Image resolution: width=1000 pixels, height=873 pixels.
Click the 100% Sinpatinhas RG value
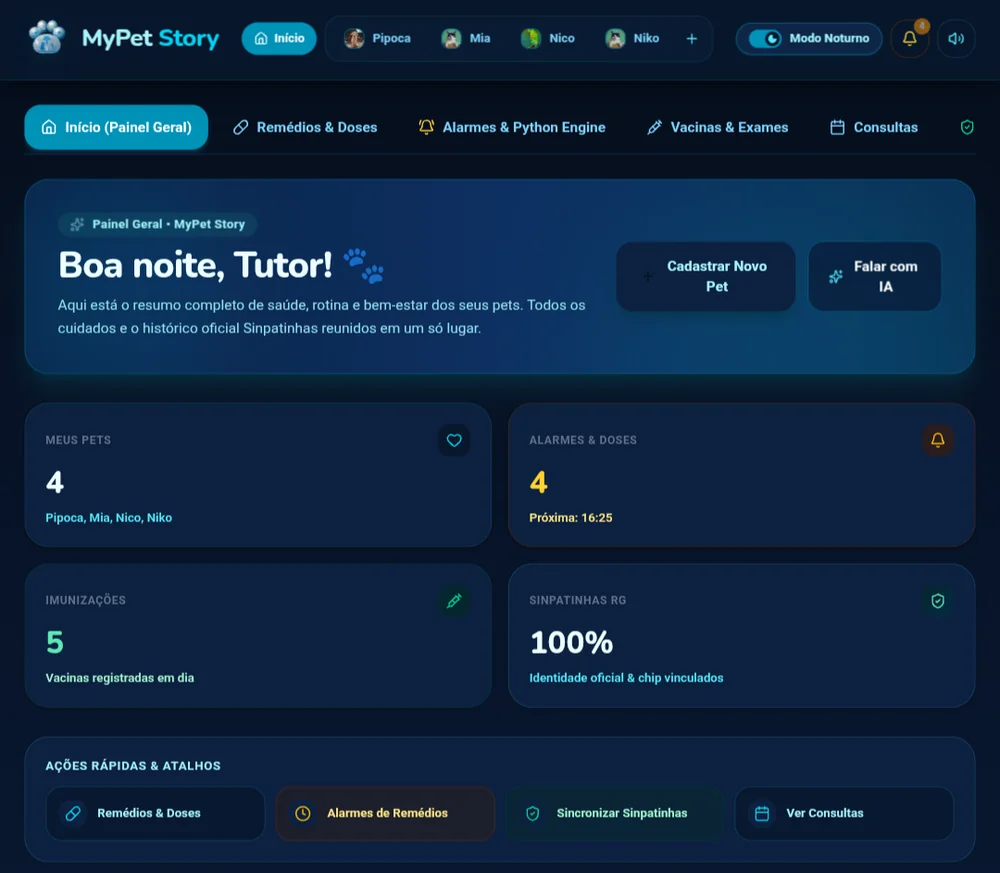(571, 642)
